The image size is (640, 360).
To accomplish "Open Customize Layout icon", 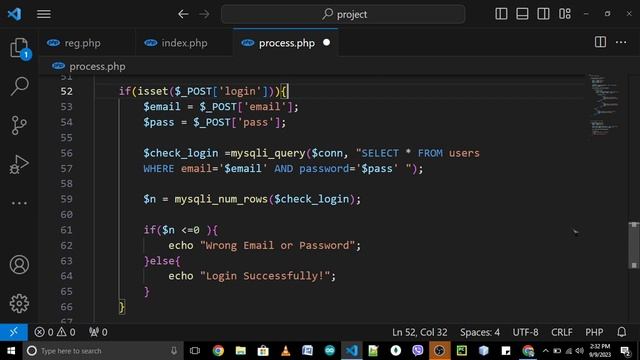I will [x=565, y=14].
